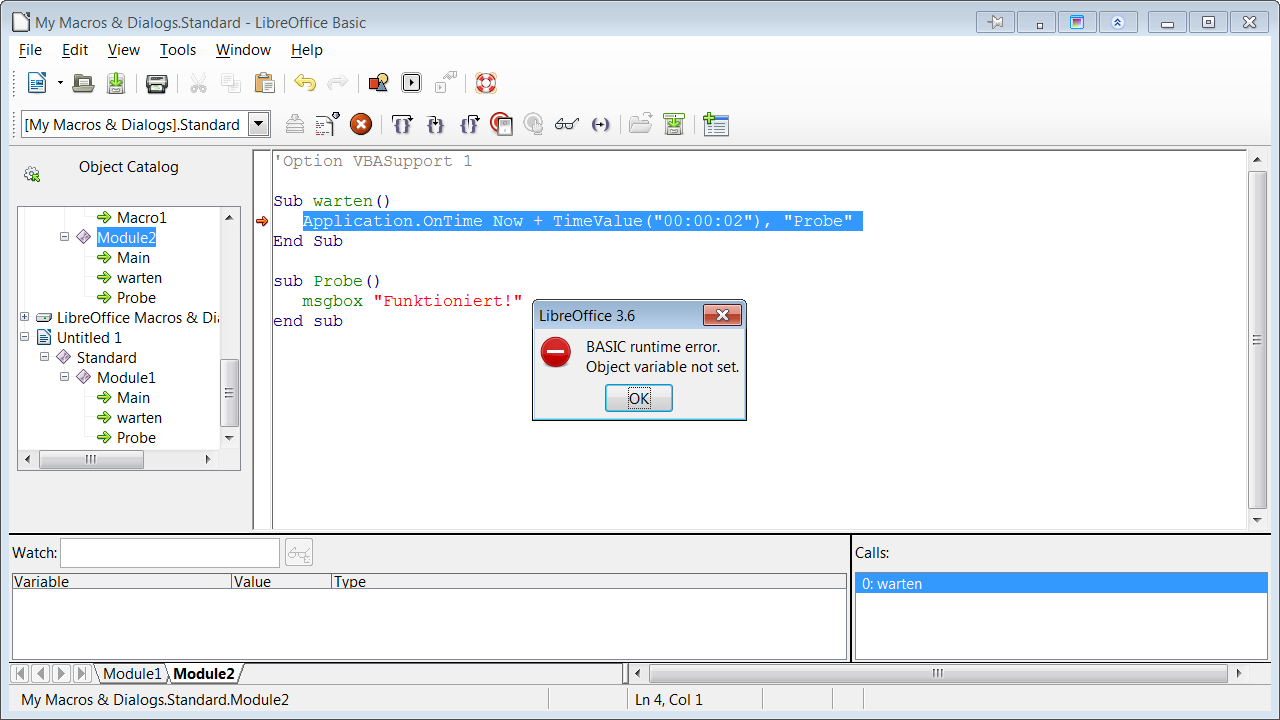Image resolution: width=1280 pixels, height=720 pixels.
Task: Click the Step Out icon
Action: [x=469, y=124]
